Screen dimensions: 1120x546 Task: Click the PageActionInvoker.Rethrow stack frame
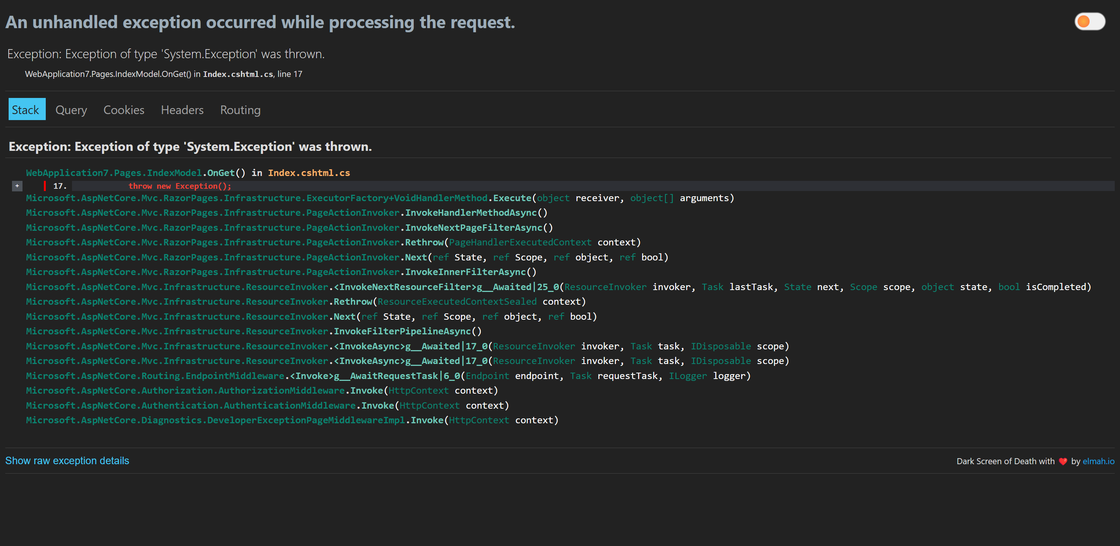(334, 242)
